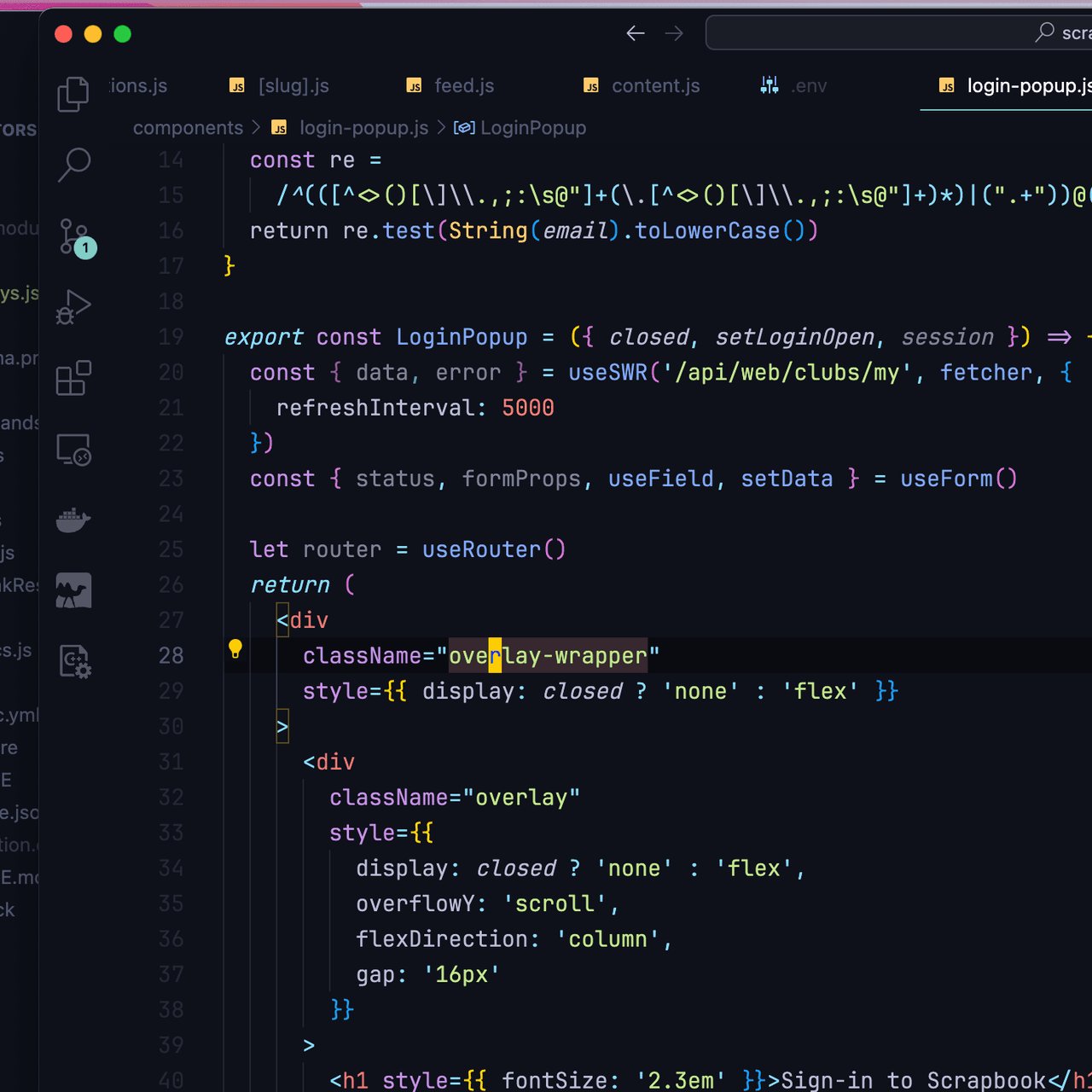This screenshot has width=1092, height=1092.
Task: Open the Docker whale panel
Action: pyautogui.click(x=73, y=520)
